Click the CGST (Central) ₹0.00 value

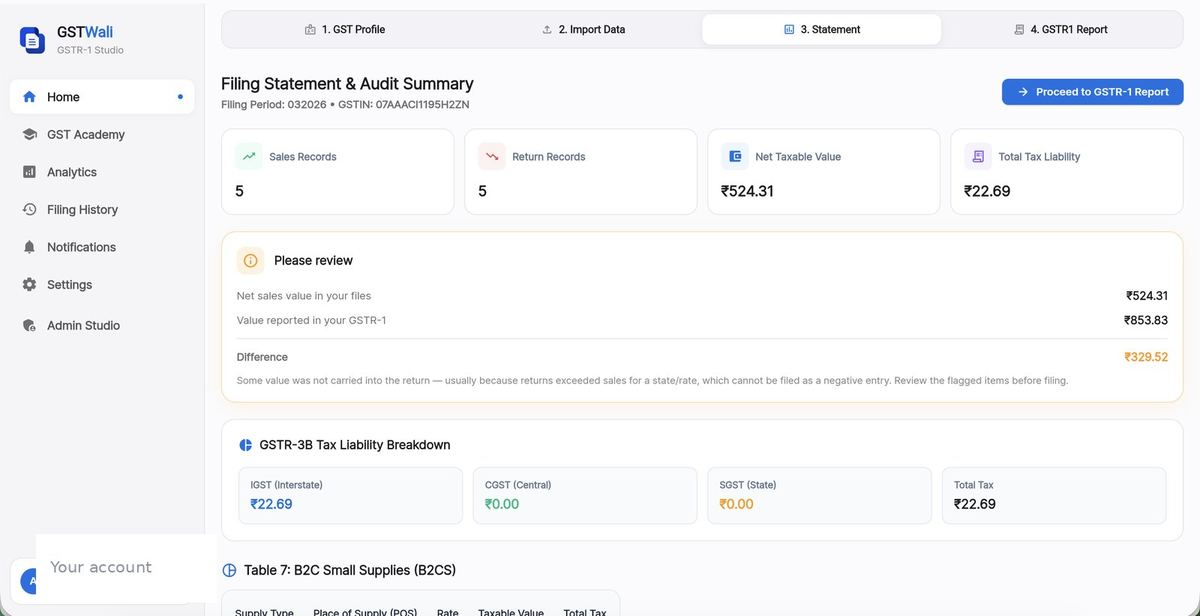click(502, 504)
